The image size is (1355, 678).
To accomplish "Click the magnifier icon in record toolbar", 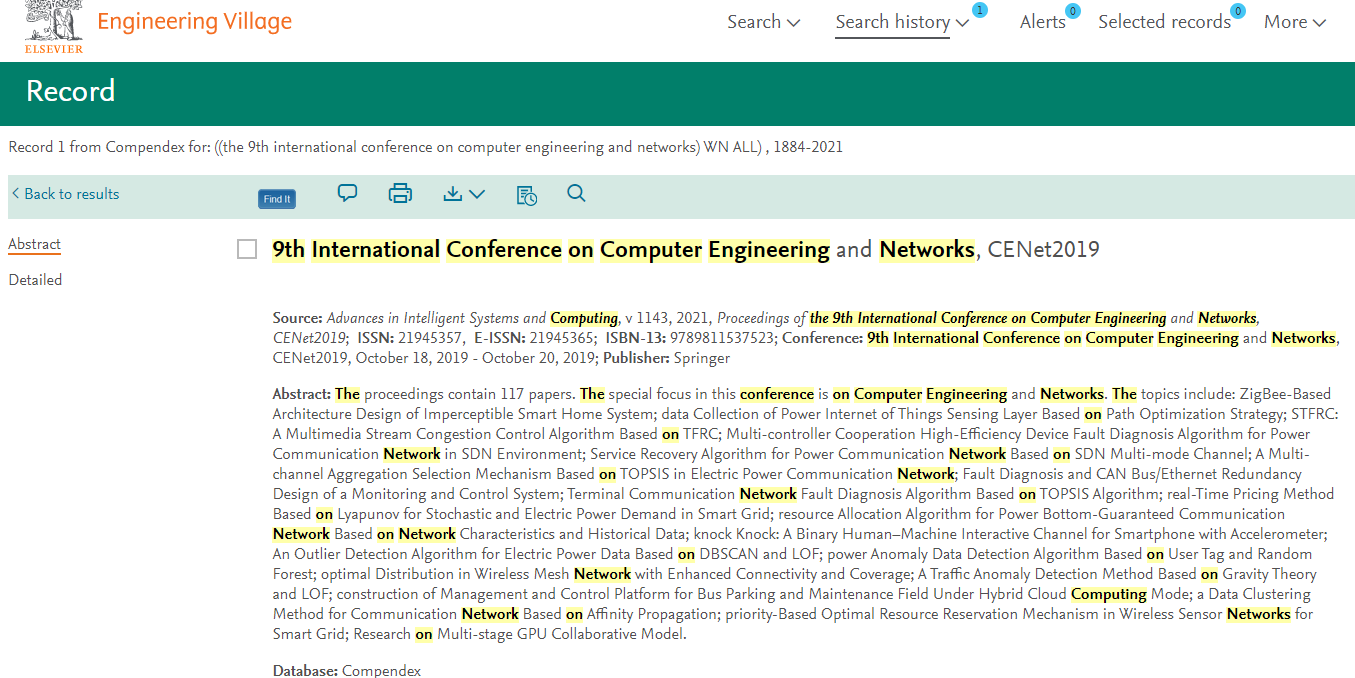I will [x=576, y=194].
